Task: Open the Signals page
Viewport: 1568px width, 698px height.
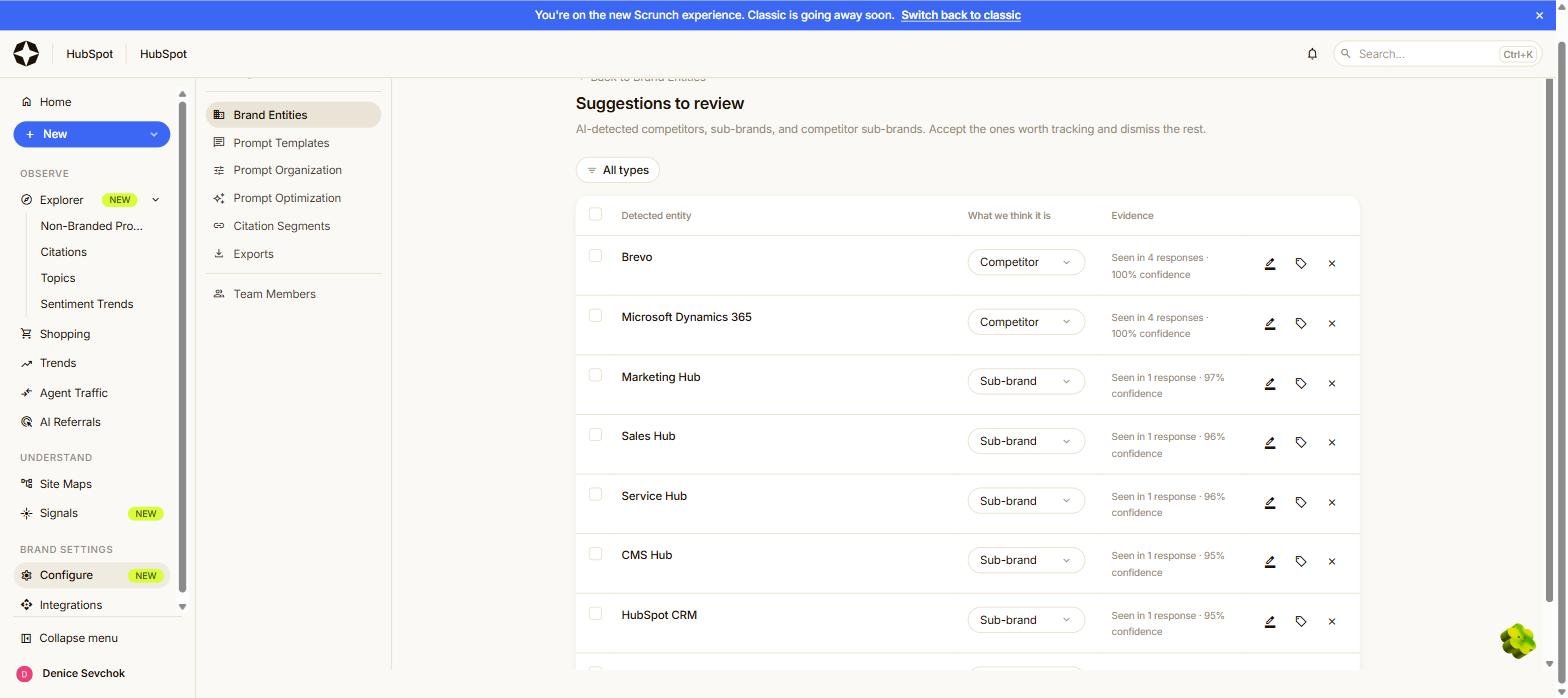Action: [x=92, y=513]
